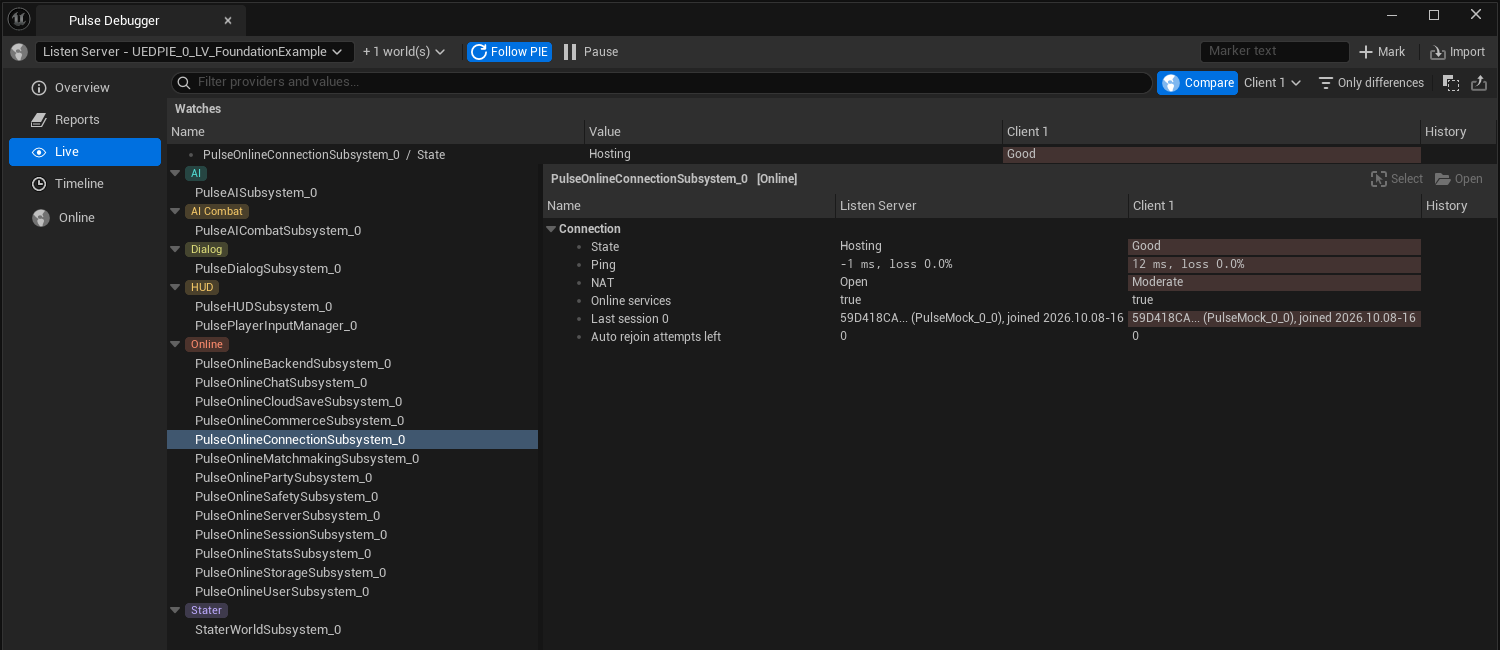This screenshot has width=1500, height=650.
Task: Click the Online services row label
Action: [631, 301]
